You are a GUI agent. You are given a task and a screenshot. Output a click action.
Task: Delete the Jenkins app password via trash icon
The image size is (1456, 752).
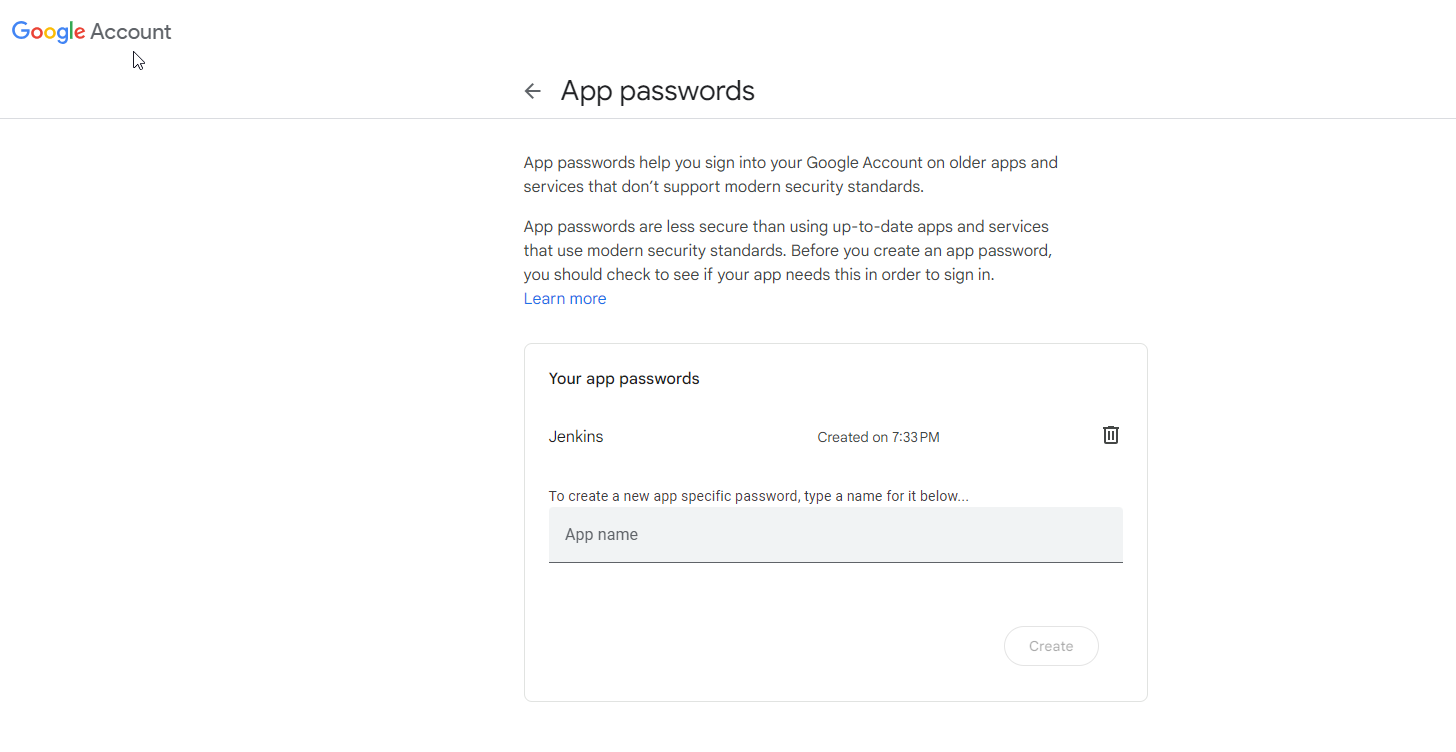pos(1110,435)
